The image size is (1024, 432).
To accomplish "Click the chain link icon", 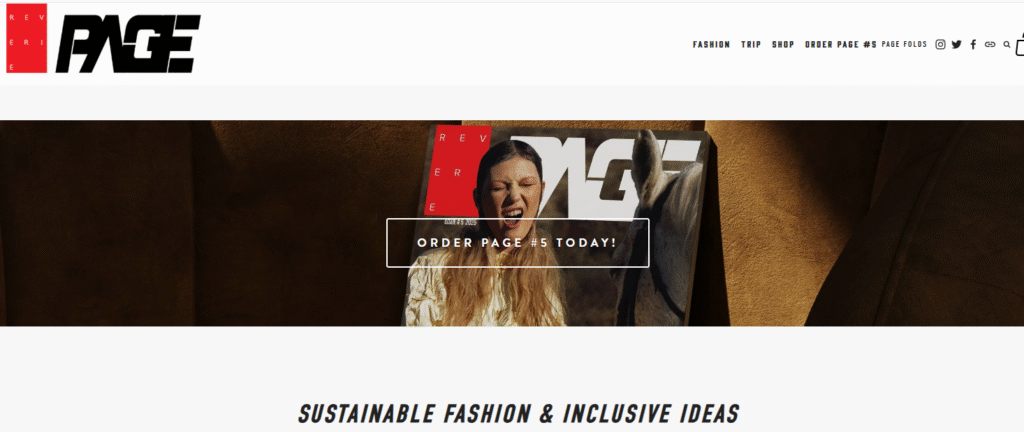I will click(990, 44).
